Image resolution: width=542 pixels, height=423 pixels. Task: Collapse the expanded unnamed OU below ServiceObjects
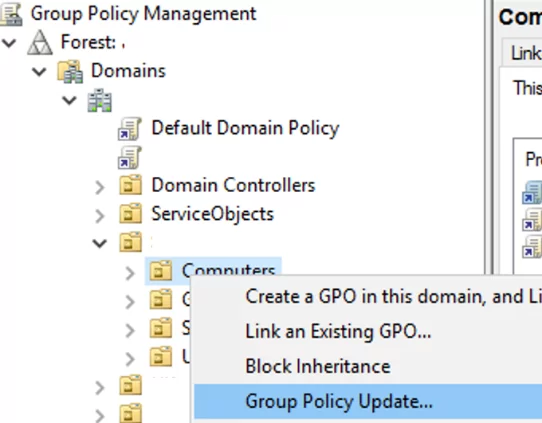click(100, 244)
